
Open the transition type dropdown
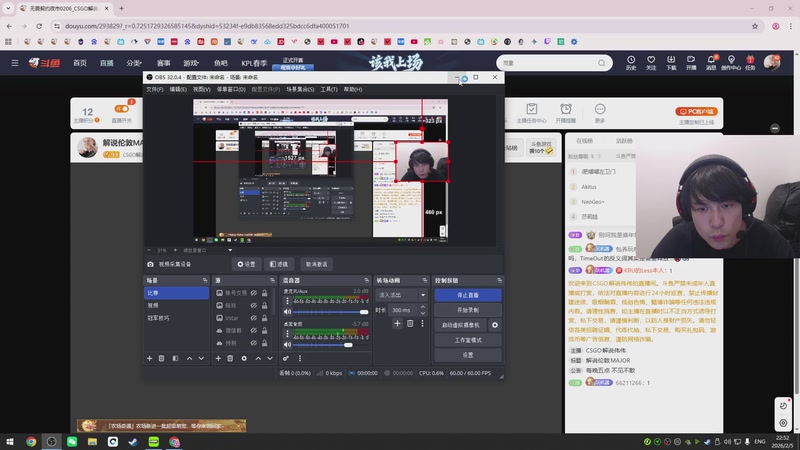402,295
